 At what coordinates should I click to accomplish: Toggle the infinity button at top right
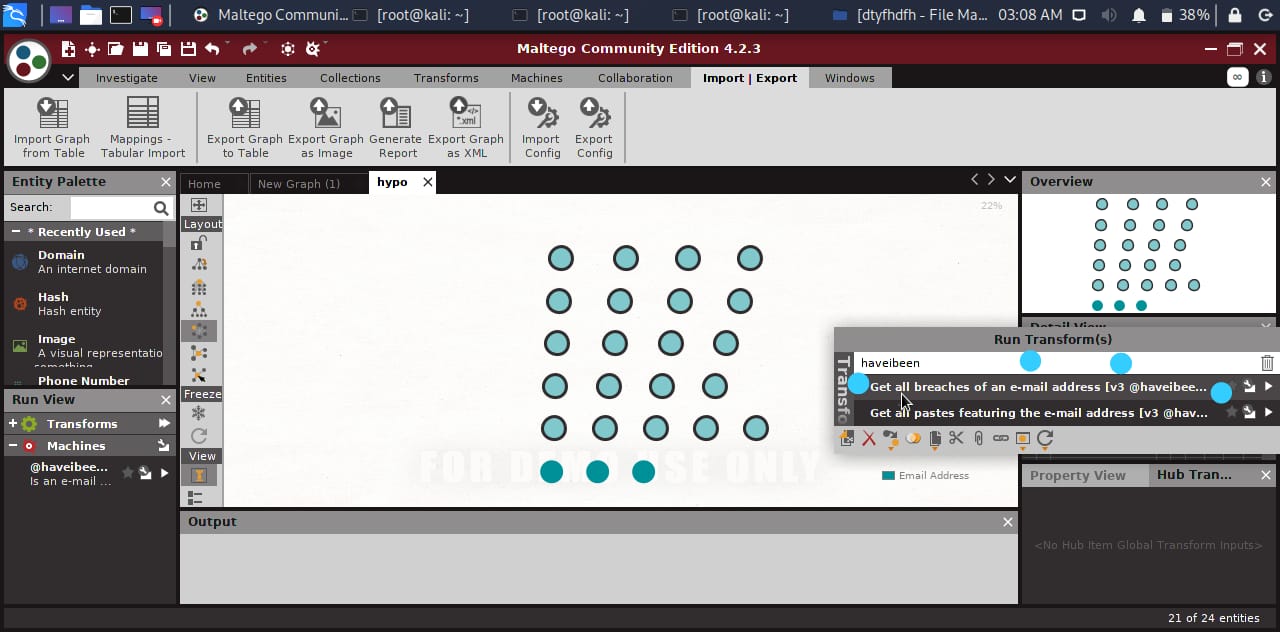(x=1238, y=77)
